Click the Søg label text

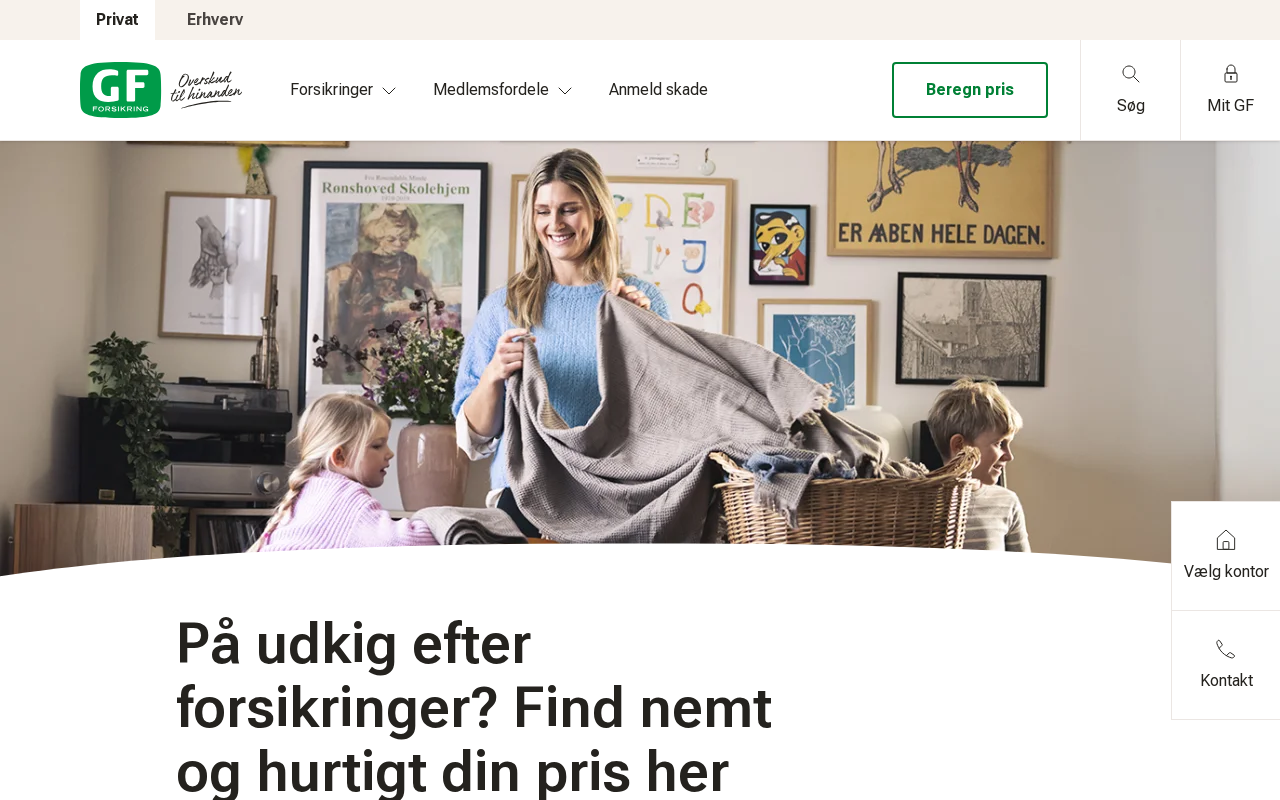[1131, 106]
